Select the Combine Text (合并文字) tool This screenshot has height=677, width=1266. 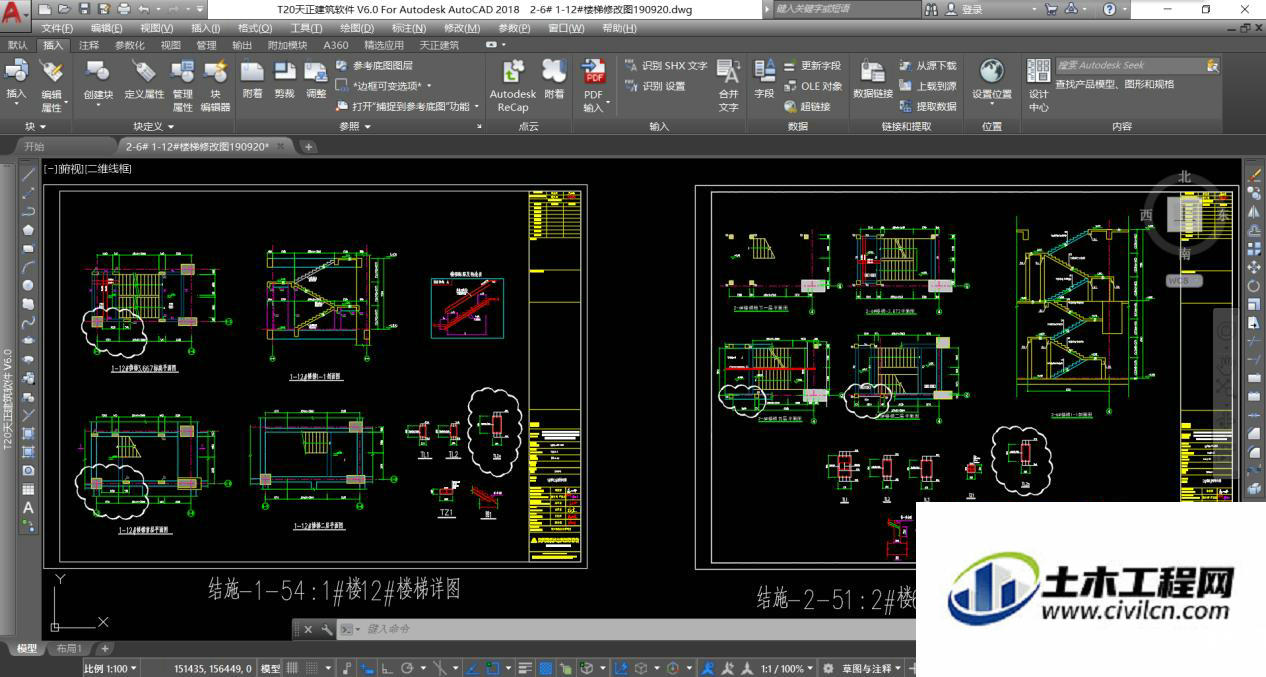click(x=728, y=85)
